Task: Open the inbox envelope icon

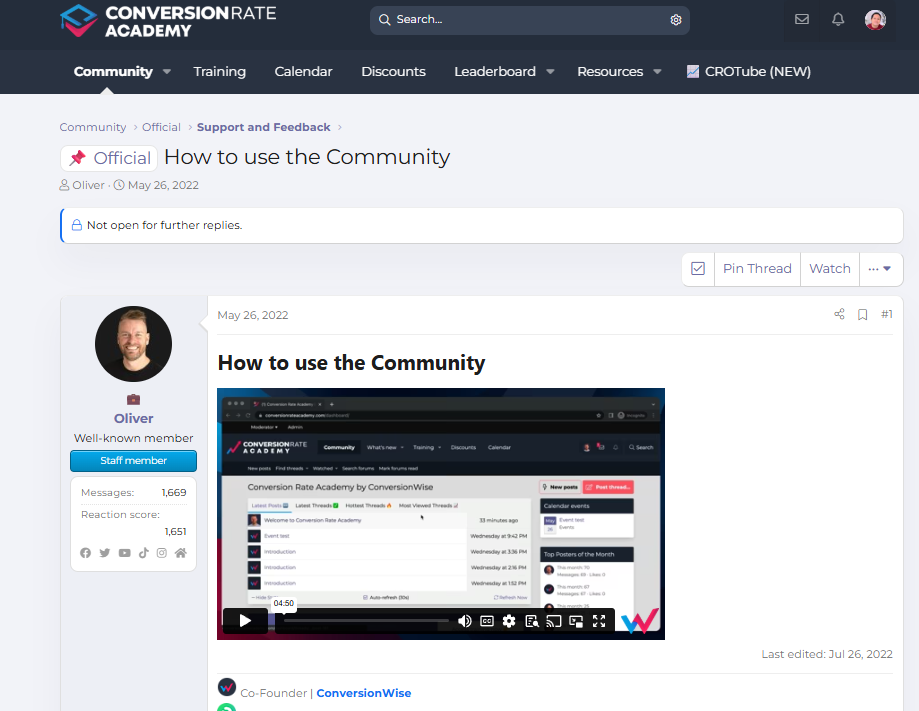Action: [802, 19]
